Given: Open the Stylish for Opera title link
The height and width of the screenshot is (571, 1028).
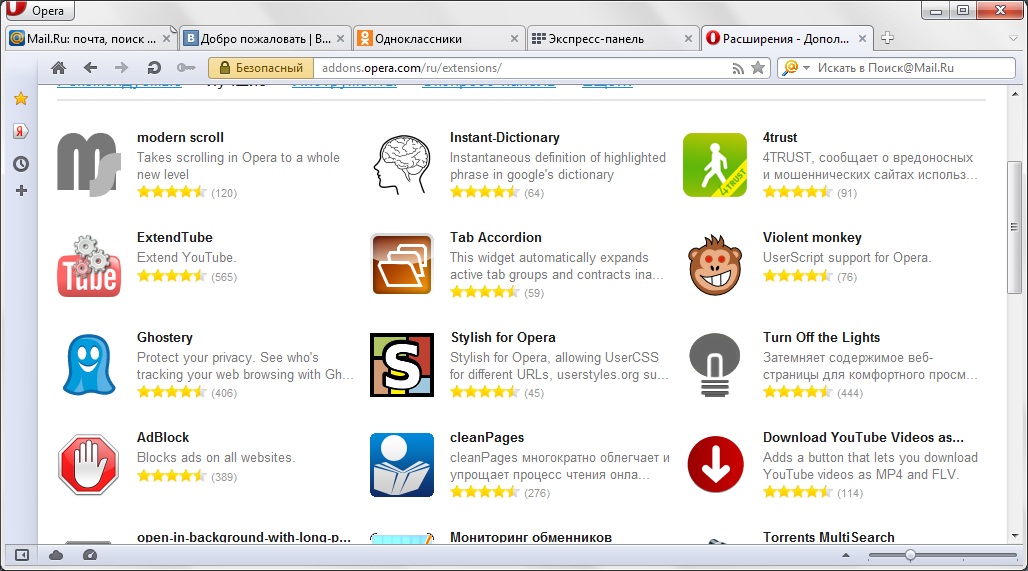Looking at the screenshot, I should click(503, 338).
